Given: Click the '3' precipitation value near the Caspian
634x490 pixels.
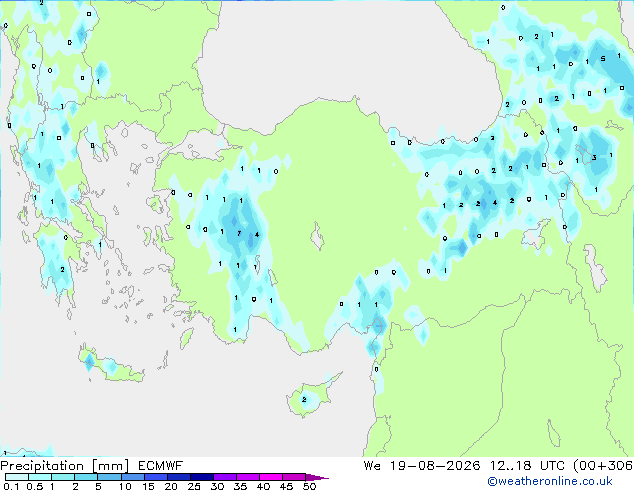Looking at the screenshot, I should 594,157.
